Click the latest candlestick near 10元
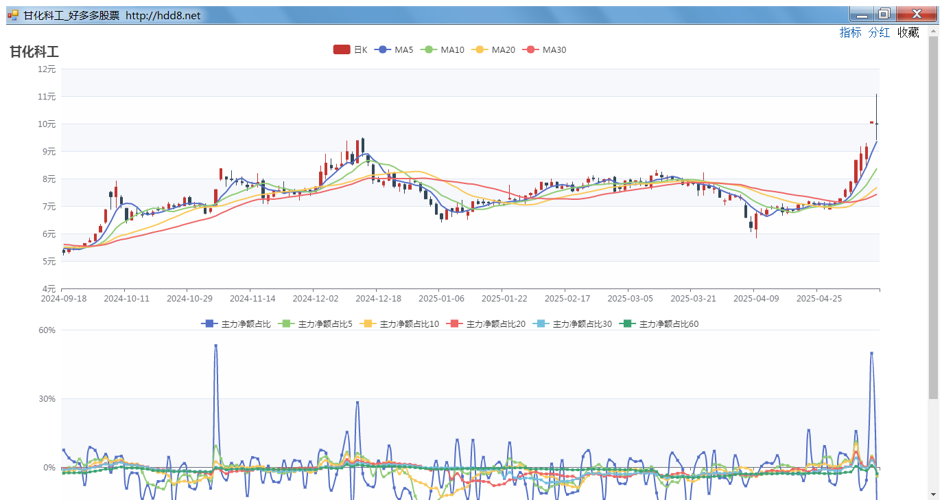This screenshot has height=500, width=942. (877, 124)
